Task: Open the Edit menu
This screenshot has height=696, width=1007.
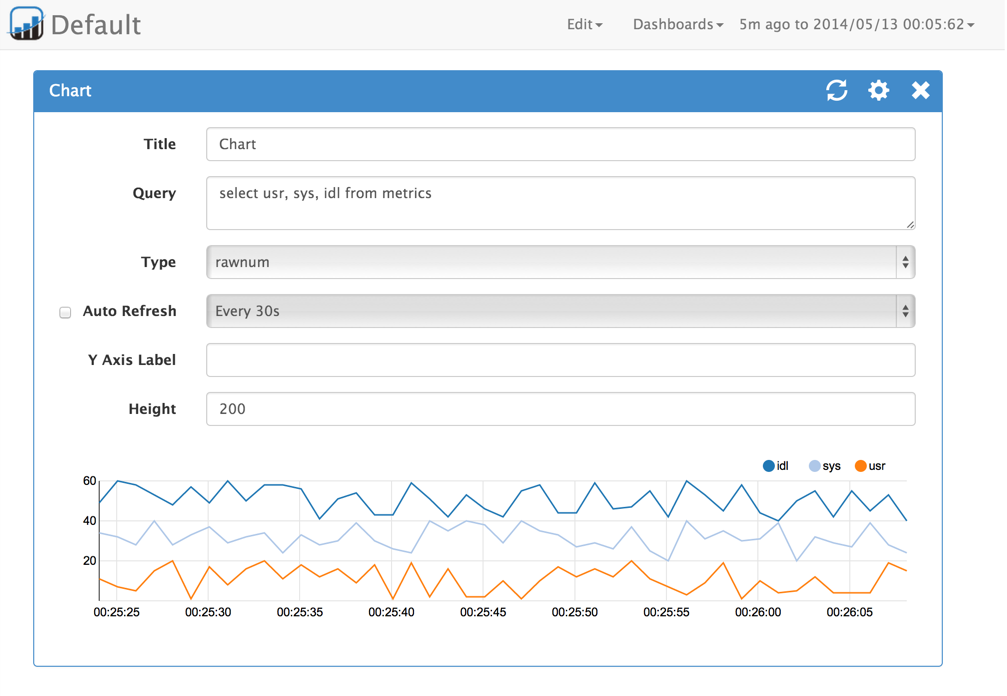Action: [x=584, y=24]
